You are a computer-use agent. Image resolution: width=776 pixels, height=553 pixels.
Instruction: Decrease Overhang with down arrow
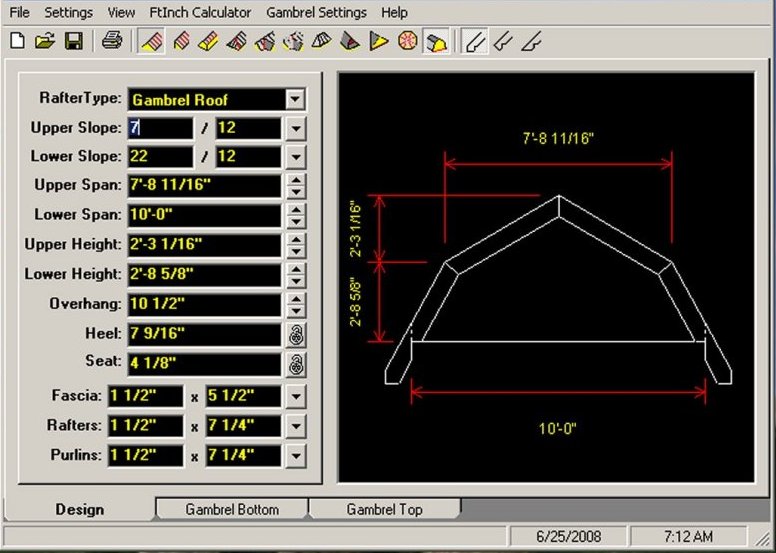[296, 311]
